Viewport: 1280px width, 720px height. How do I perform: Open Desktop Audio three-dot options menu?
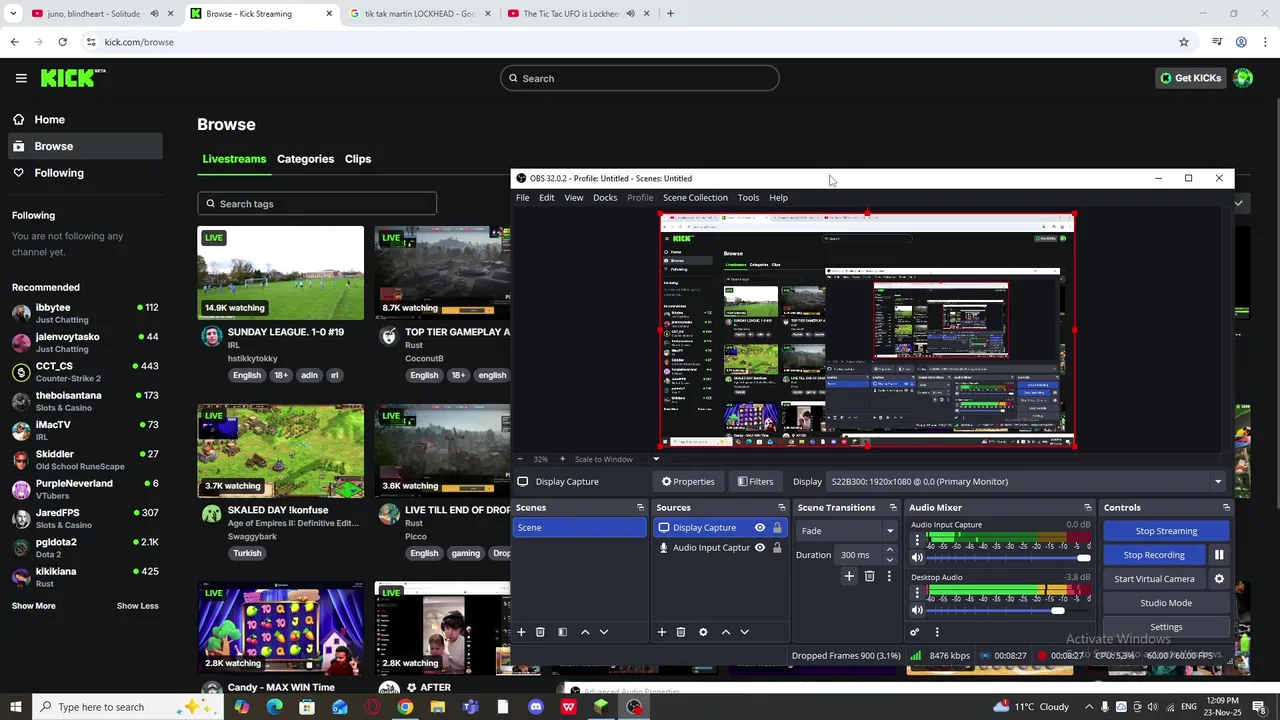(917, 593)
